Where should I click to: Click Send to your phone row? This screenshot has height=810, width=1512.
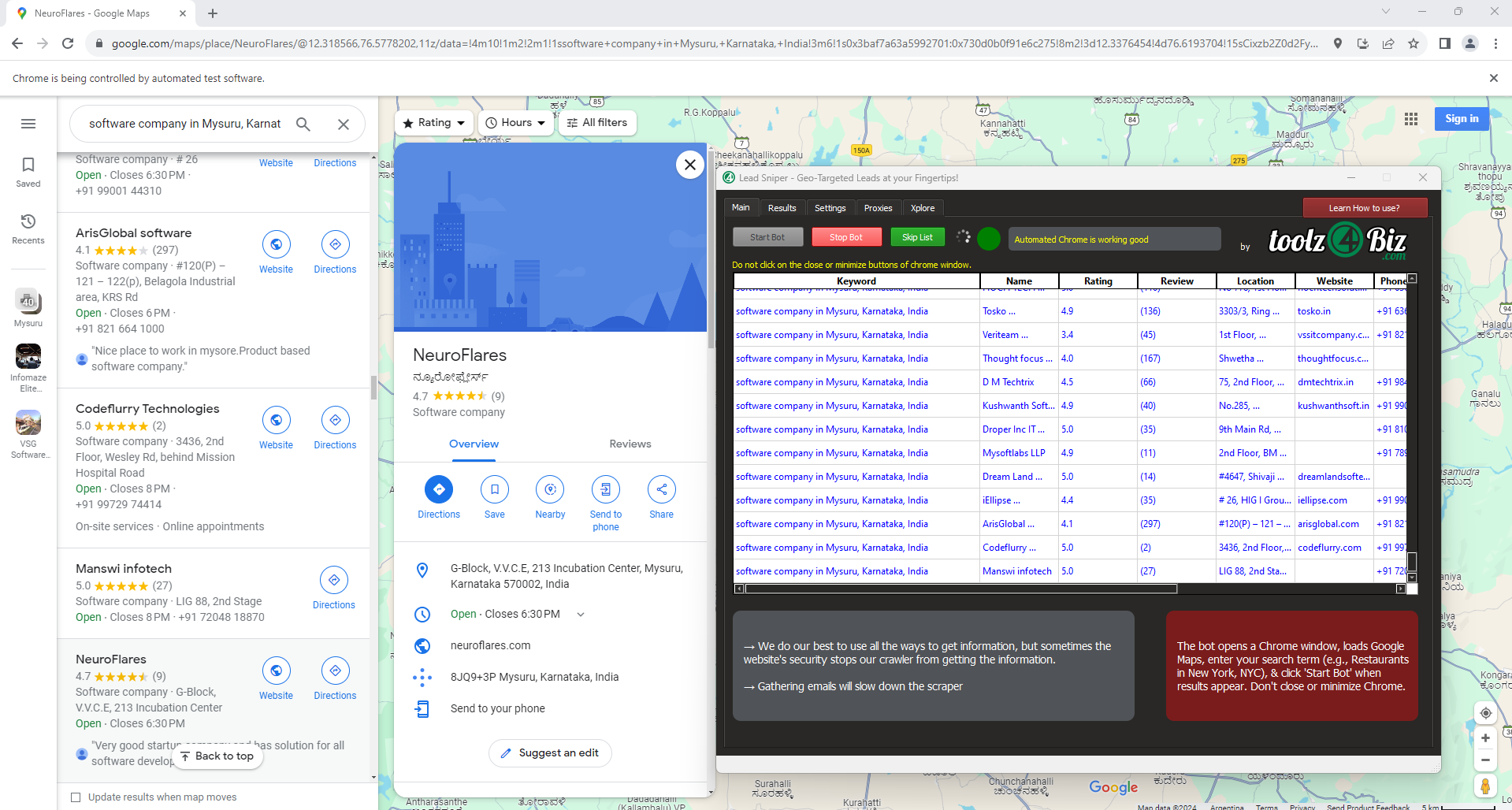tap(551, 708)
